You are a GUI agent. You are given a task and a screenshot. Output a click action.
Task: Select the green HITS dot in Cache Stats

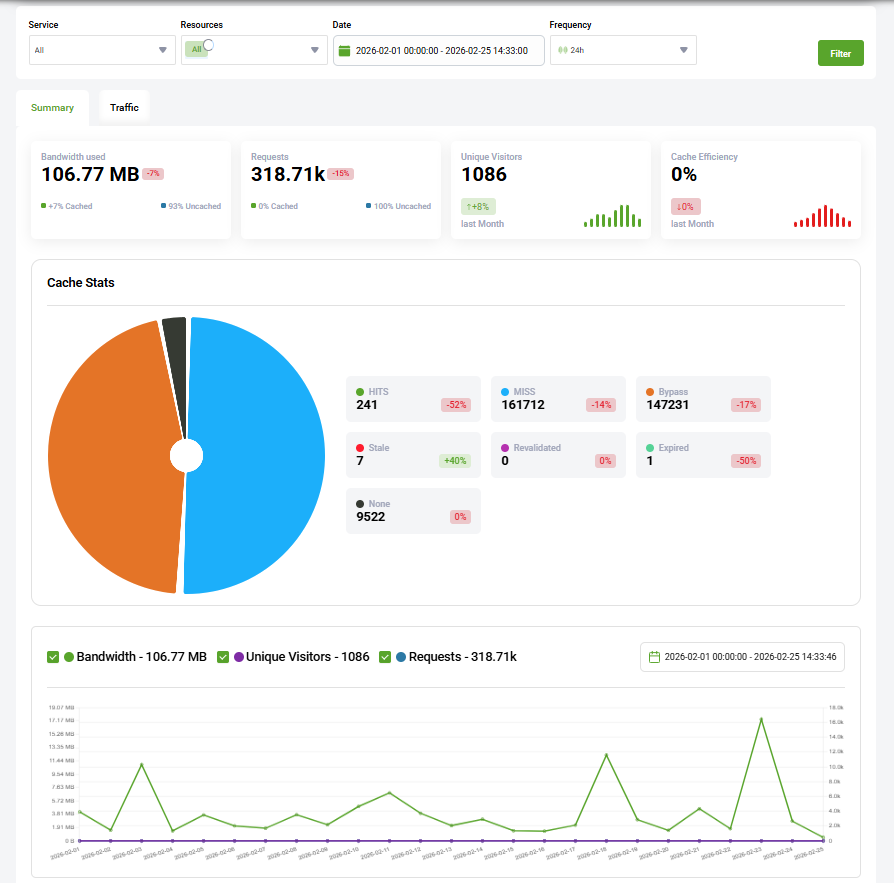(x=360, y=392)
